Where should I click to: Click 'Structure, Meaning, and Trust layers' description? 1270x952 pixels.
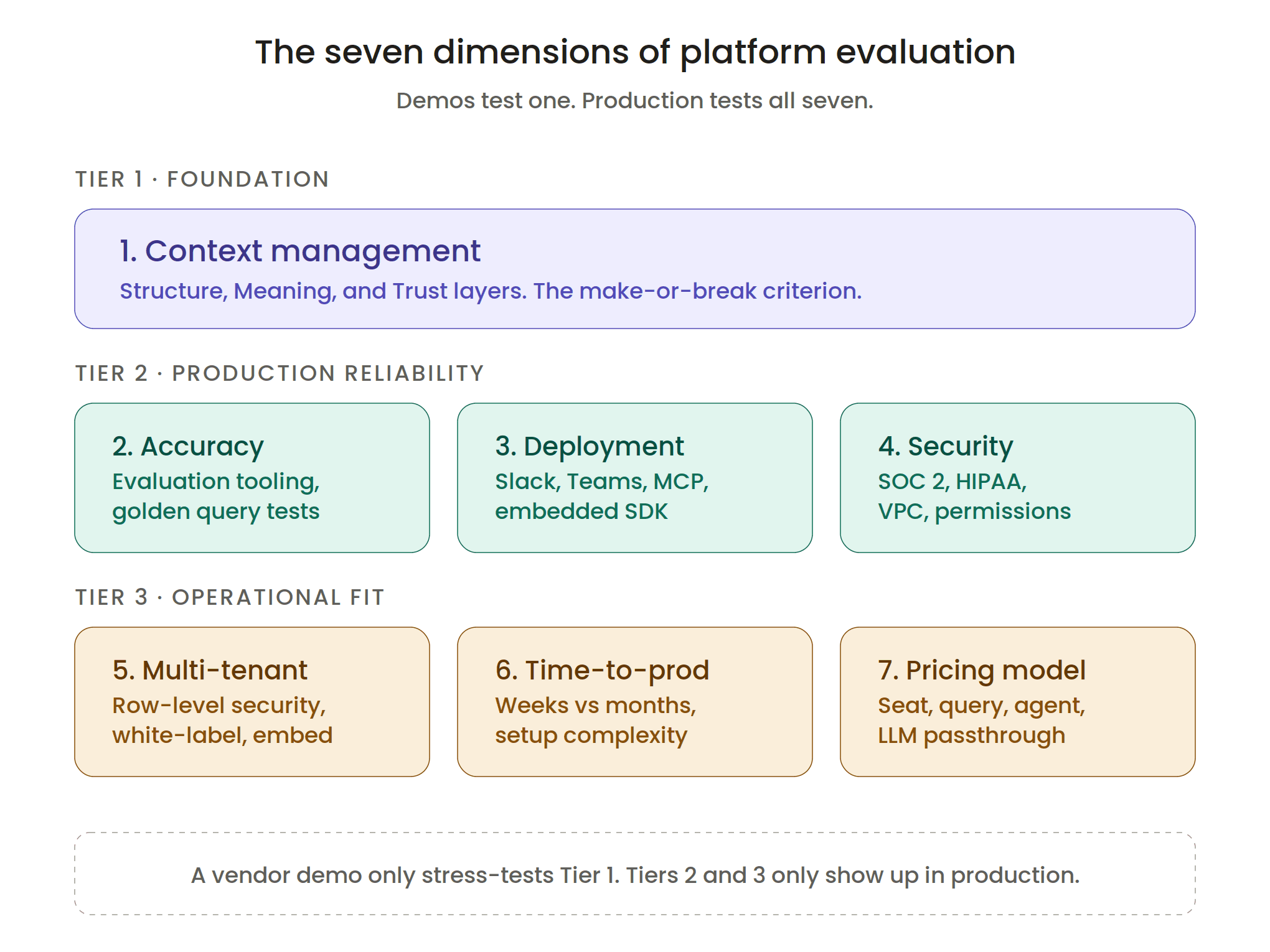(491, 291)
